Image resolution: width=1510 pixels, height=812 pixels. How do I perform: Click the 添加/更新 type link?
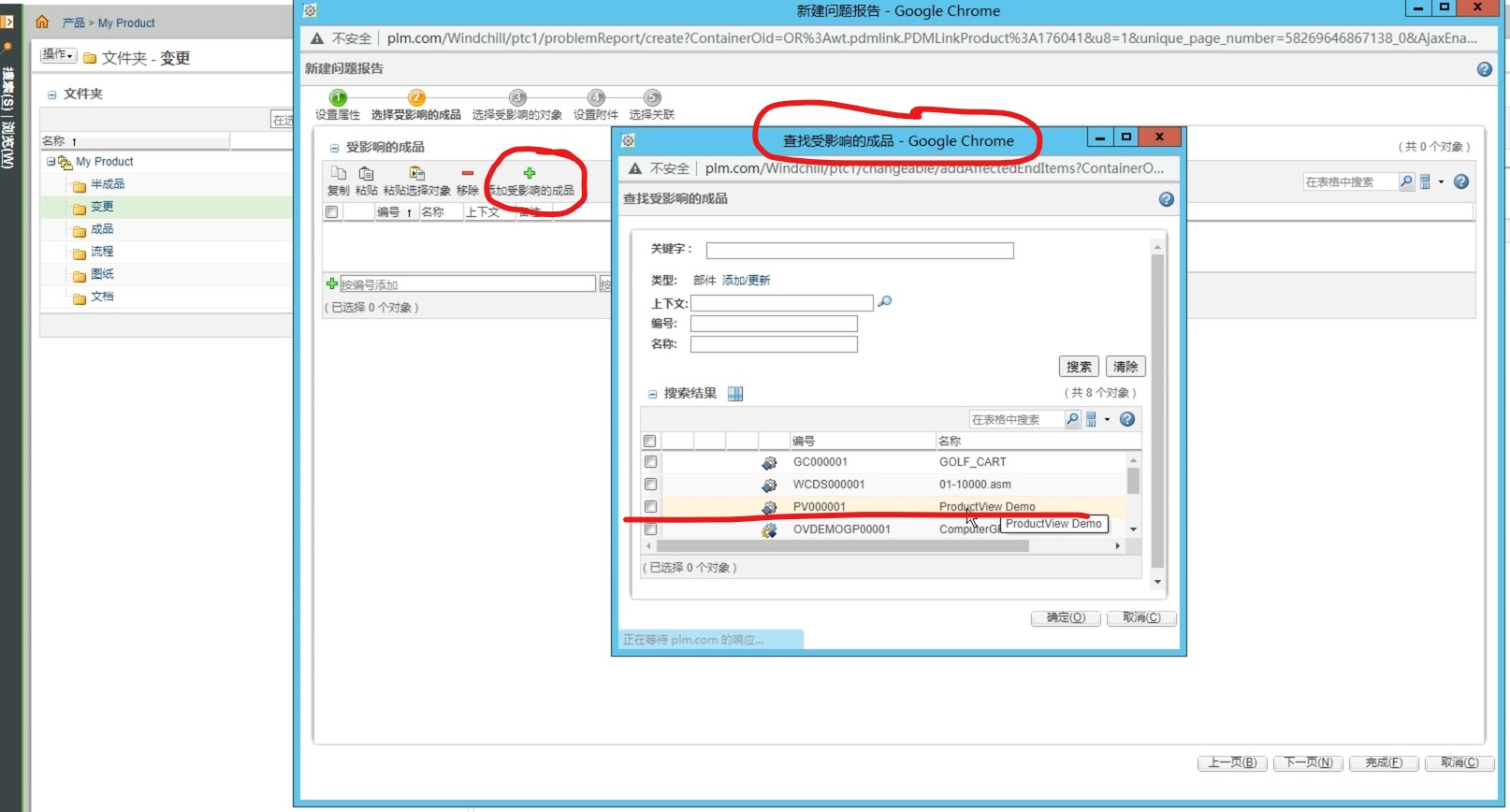746,281
